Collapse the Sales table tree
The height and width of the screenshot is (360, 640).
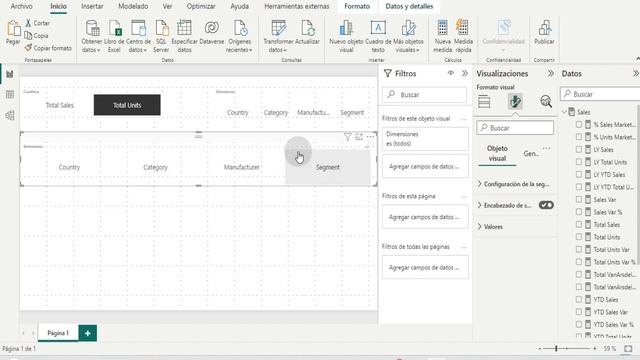click(564, 112)
